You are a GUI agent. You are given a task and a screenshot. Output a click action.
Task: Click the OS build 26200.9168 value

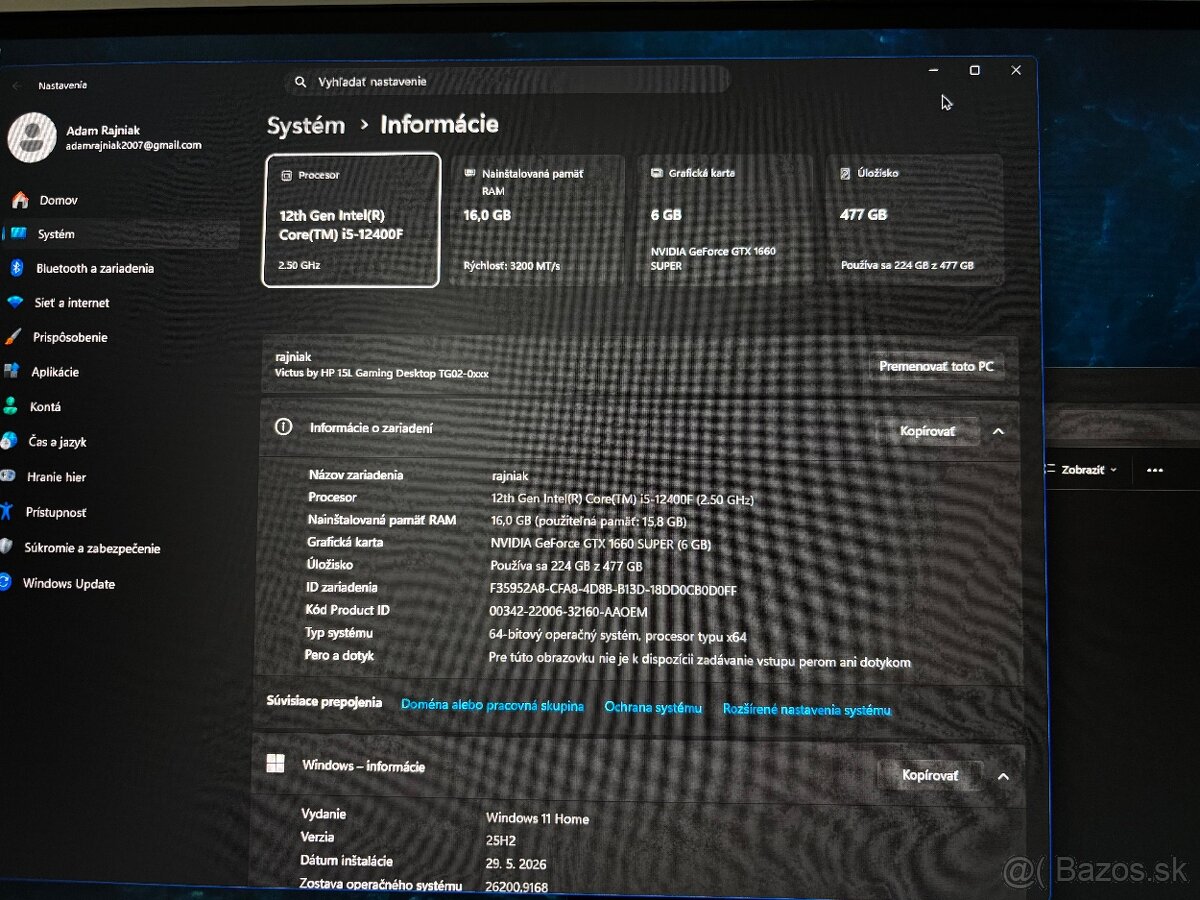pyautogui.click(x=516, y=886)
